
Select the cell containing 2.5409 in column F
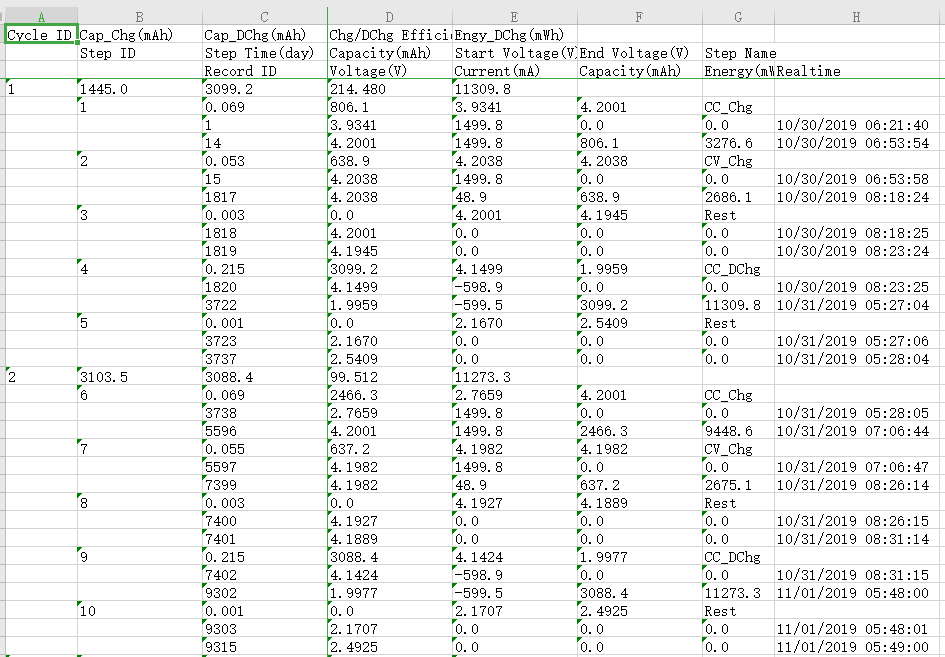coord(639,322)
